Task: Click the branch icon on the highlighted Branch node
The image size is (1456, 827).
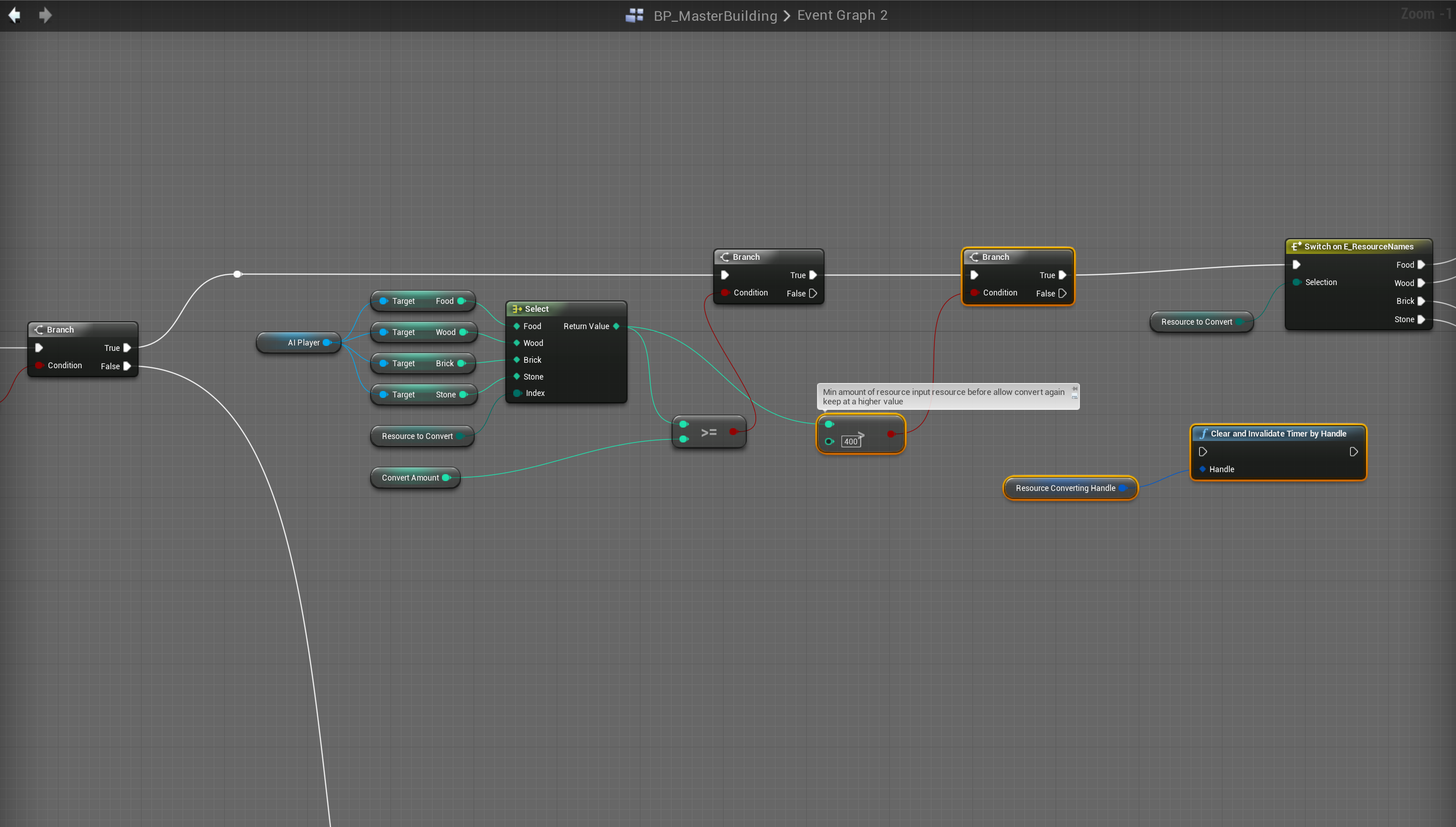Action: click(975, 257)
